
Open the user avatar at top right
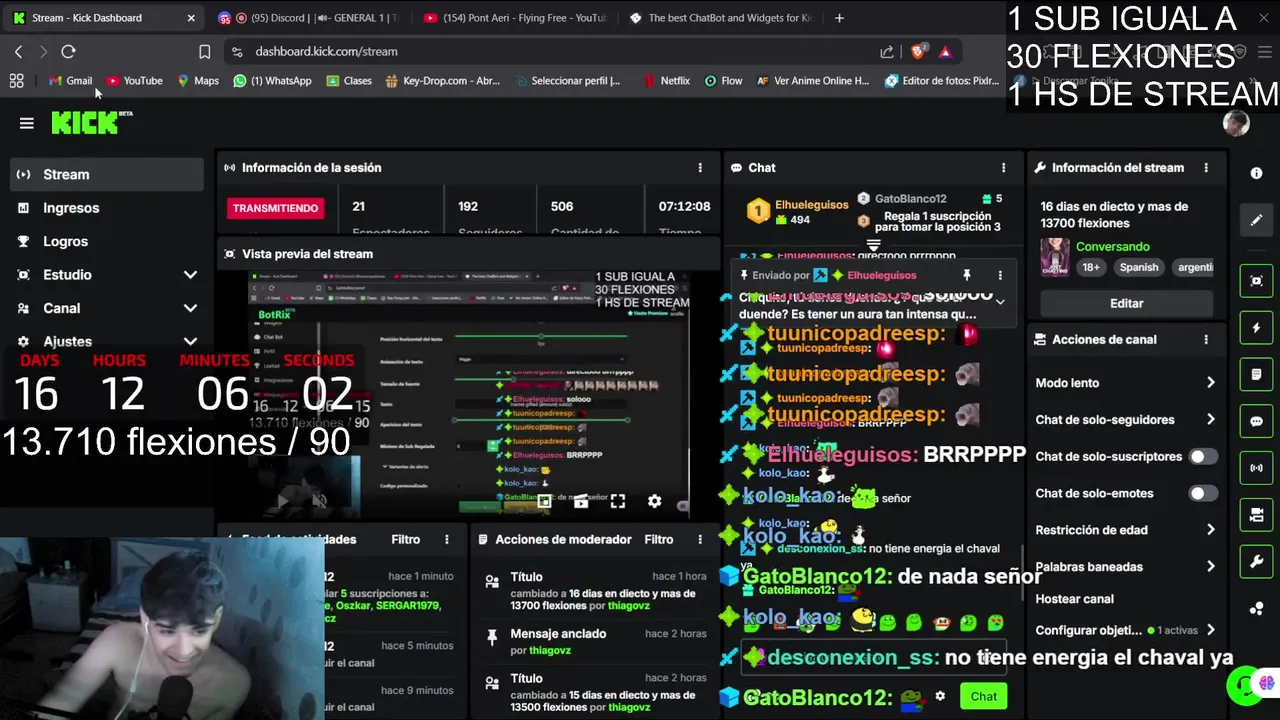1236,123
